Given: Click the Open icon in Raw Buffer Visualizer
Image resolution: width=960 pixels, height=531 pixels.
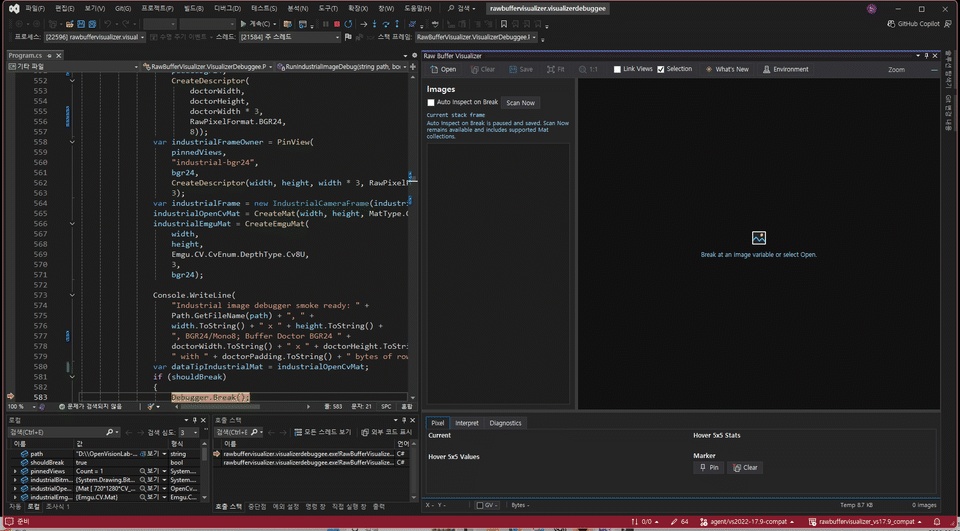Looking at the screenshot, I should tap(434, 69).
